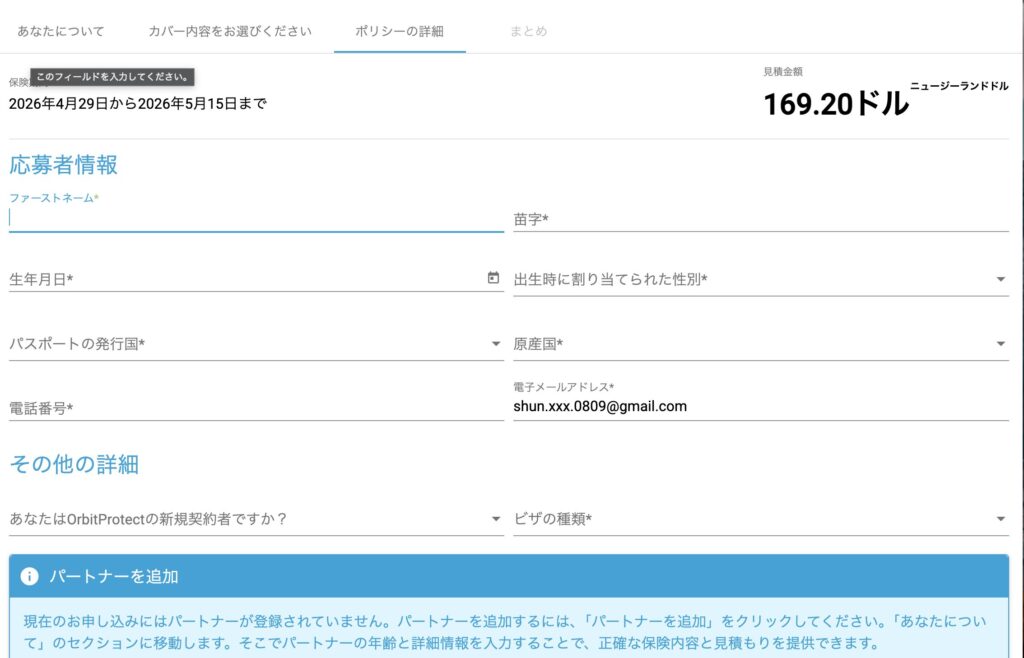The width and height of the screenshot is (1024, 658).
Task: Click the パートナーを追加 banner heading
Action: tap(114, 576)
